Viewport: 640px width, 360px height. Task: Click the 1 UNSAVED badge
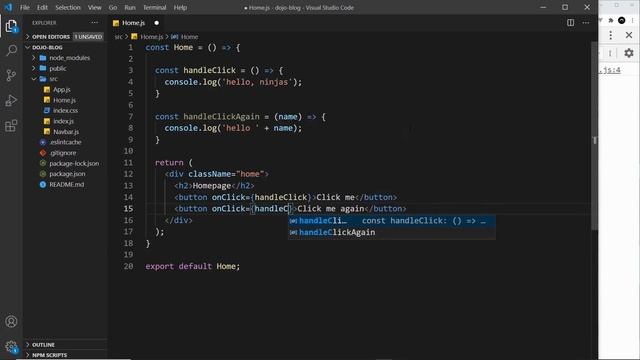[88, 37]
